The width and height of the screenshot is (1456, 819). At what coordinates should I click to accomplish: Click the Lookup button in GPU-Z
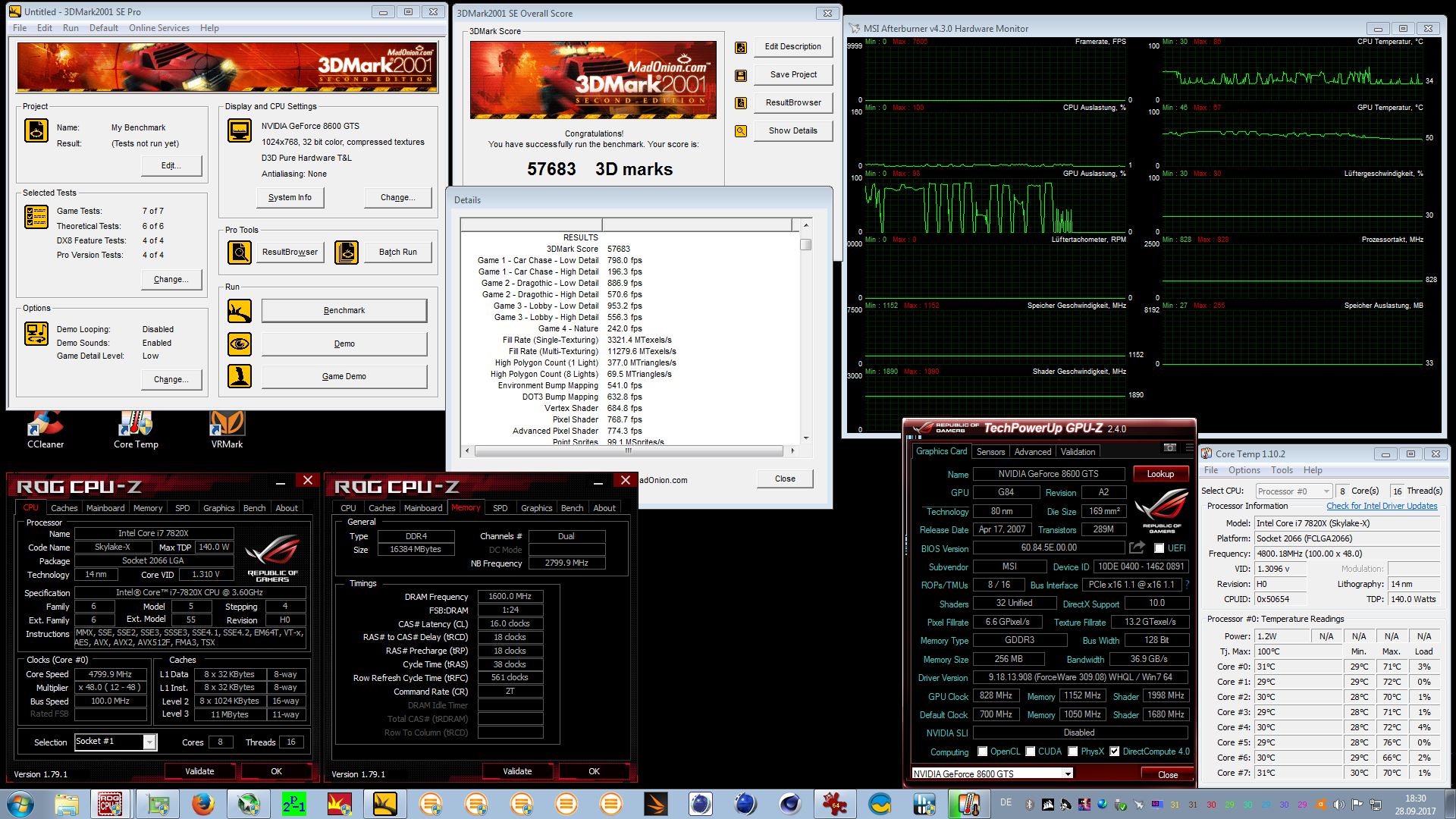(x=1160, y=474)
